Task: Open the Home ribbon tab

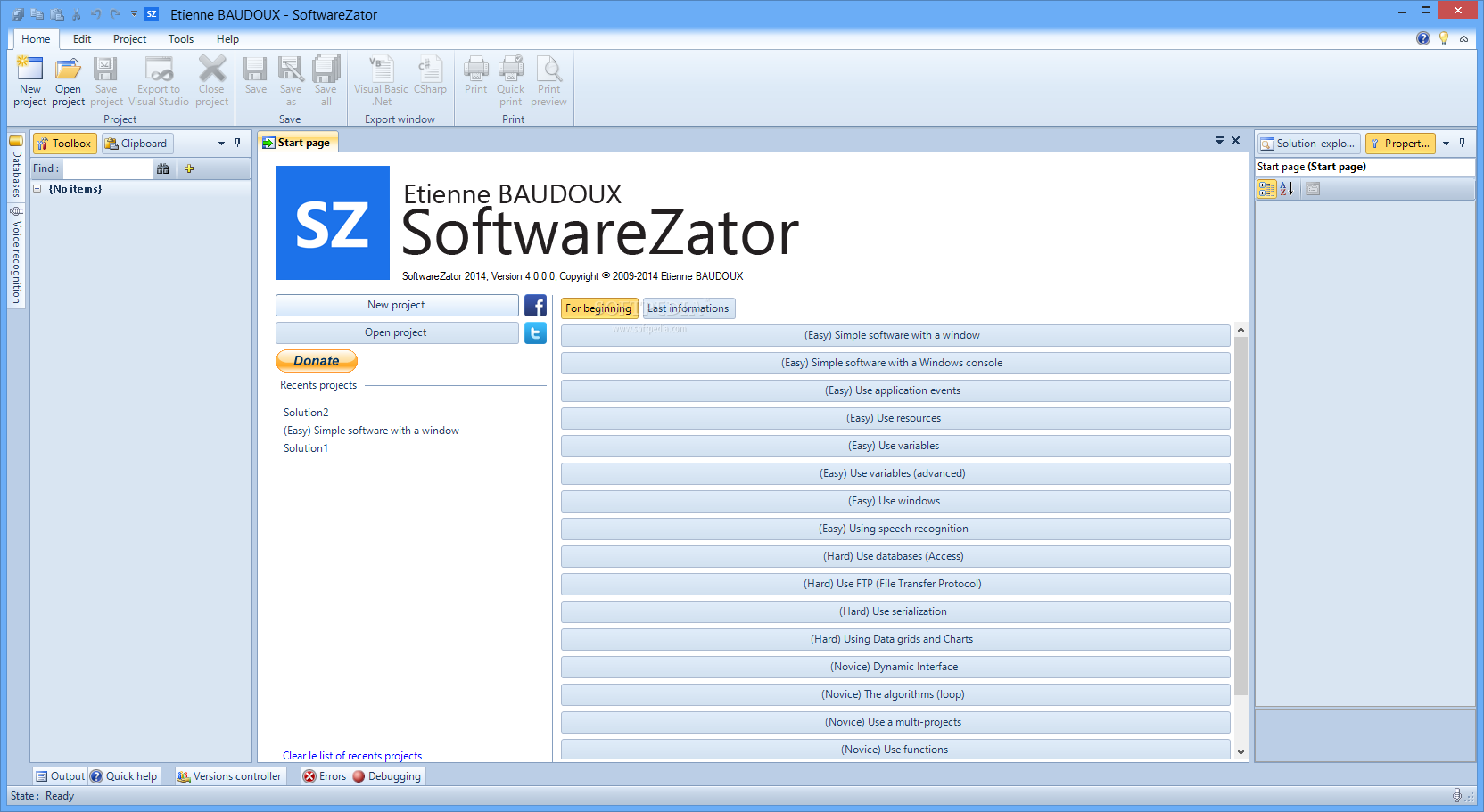Action: click(x=36, y=39)
